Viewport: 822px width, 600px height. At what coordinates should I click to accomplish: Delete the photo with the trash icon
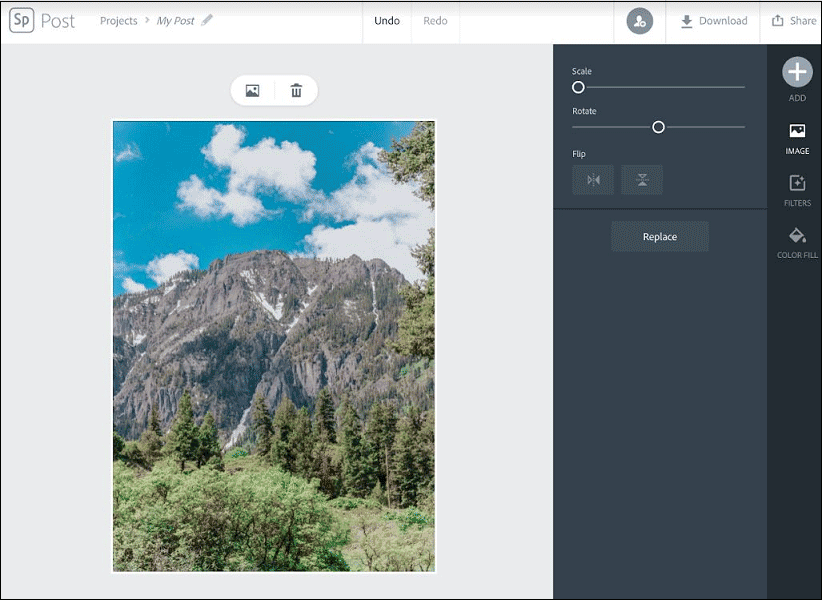point(296,90)
